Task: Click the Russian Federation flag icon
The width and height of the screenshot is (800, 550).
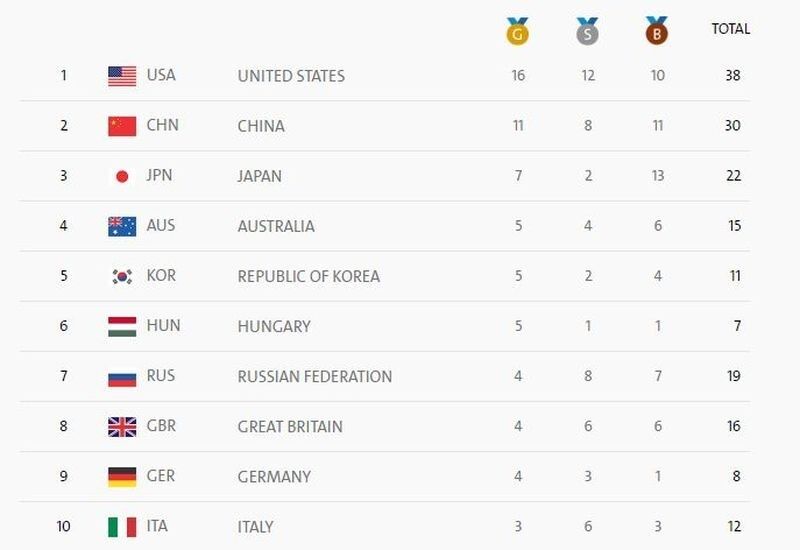Action: coord(122,377)
